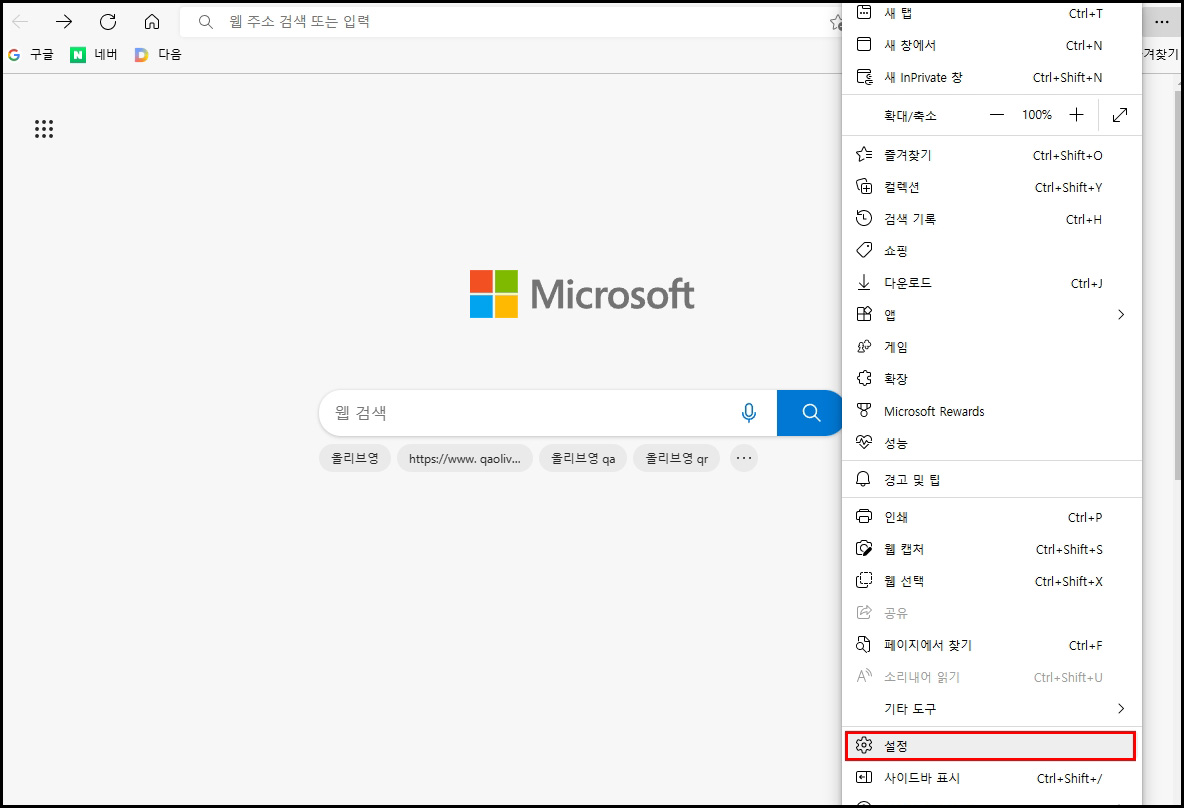Open 확장 menu item

tap(991, 378)
